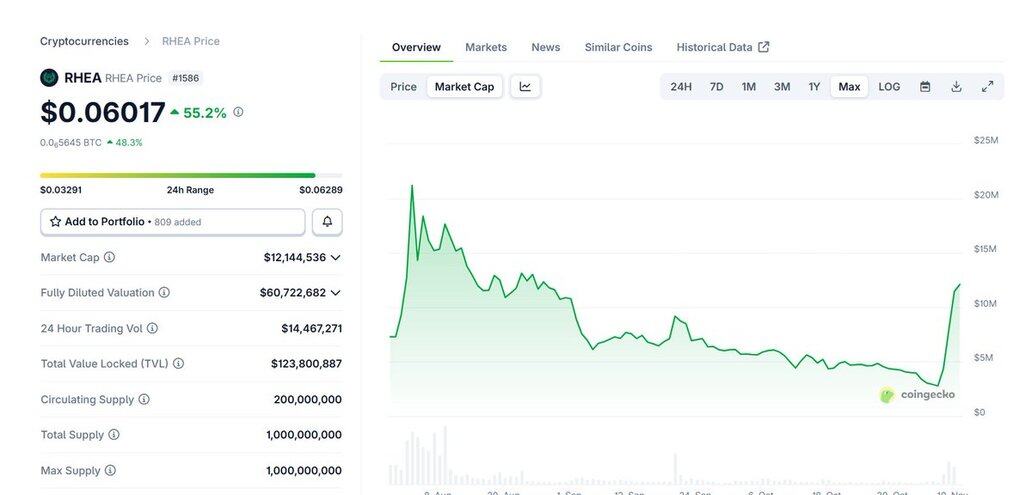Click the Market Cap info icon
This screenshot has width=1032, height=495.
[110, 257]
